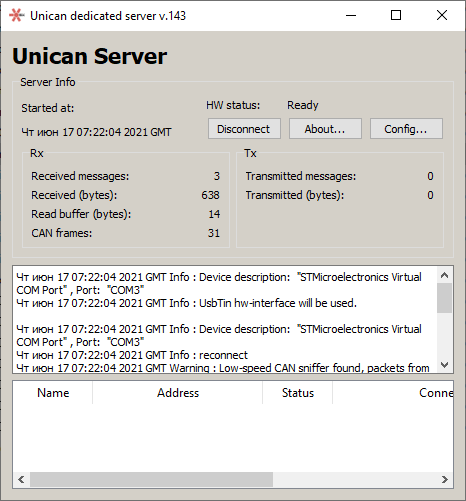Click the log vertical scrollbar thumb
The width and height of the screenshot is (466, 501).
444,298
